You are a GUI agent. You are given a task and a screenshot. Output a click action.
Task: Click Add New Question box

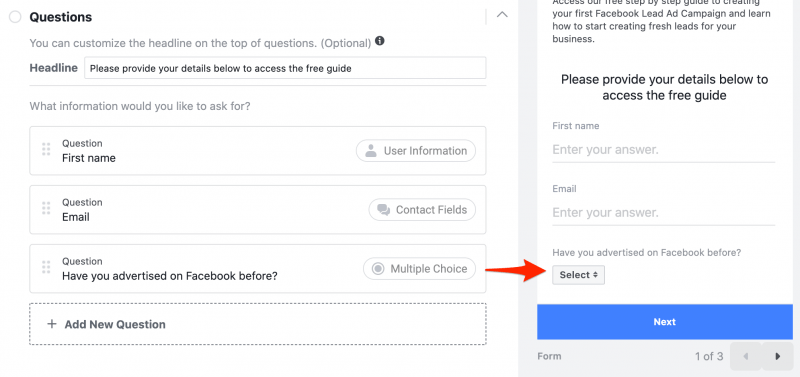258,324
